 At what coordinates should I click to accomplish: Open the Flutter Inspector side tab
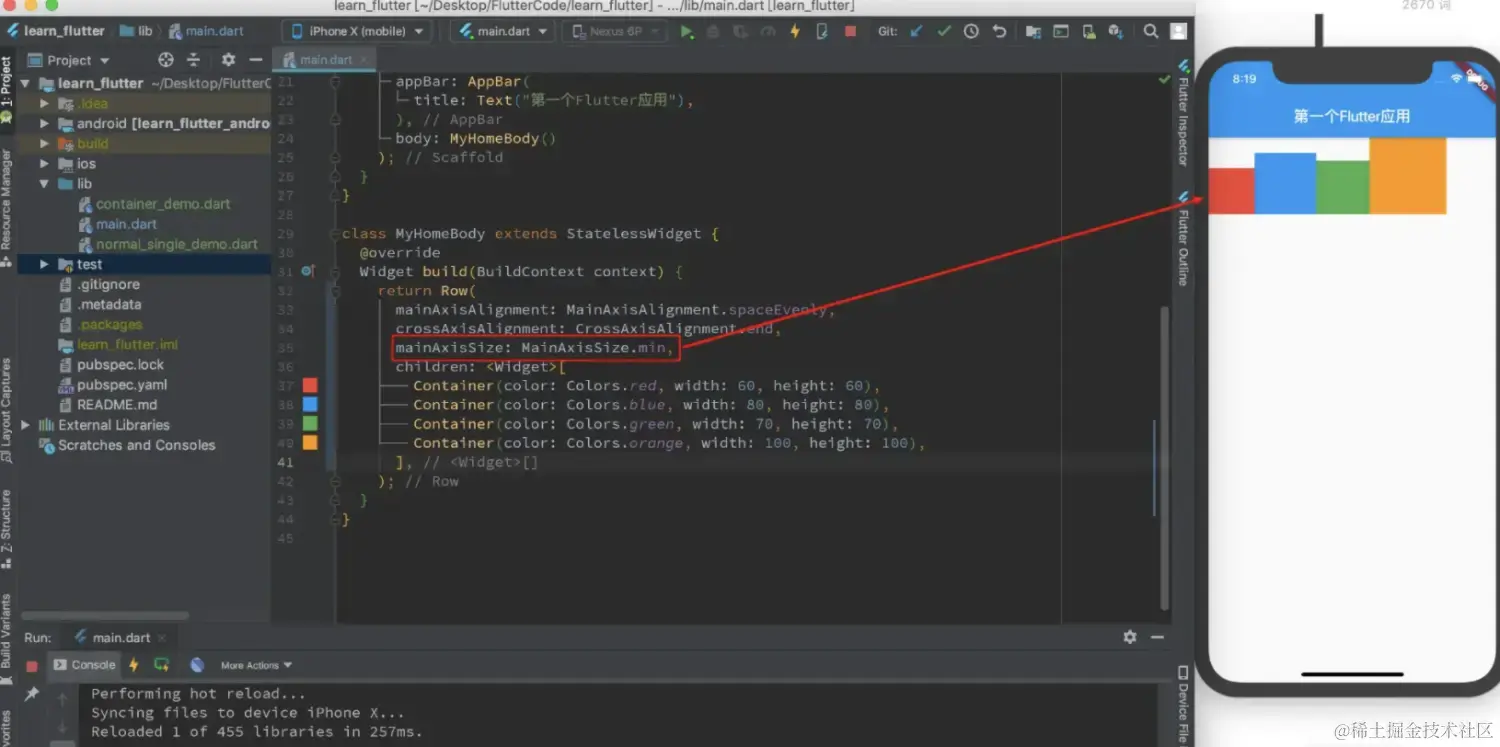point(1183,113)
